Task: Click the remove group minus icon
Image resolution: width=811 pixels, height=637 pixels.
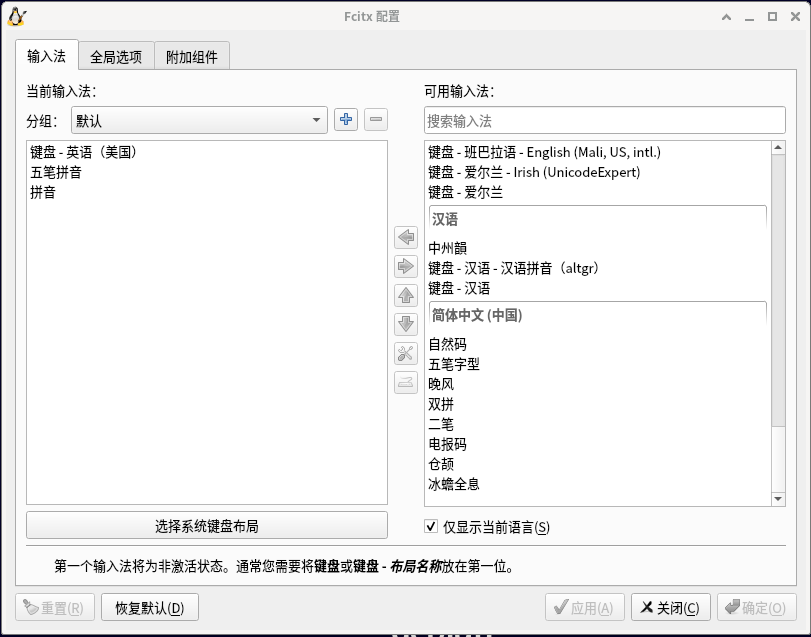Action: [376, 119]
